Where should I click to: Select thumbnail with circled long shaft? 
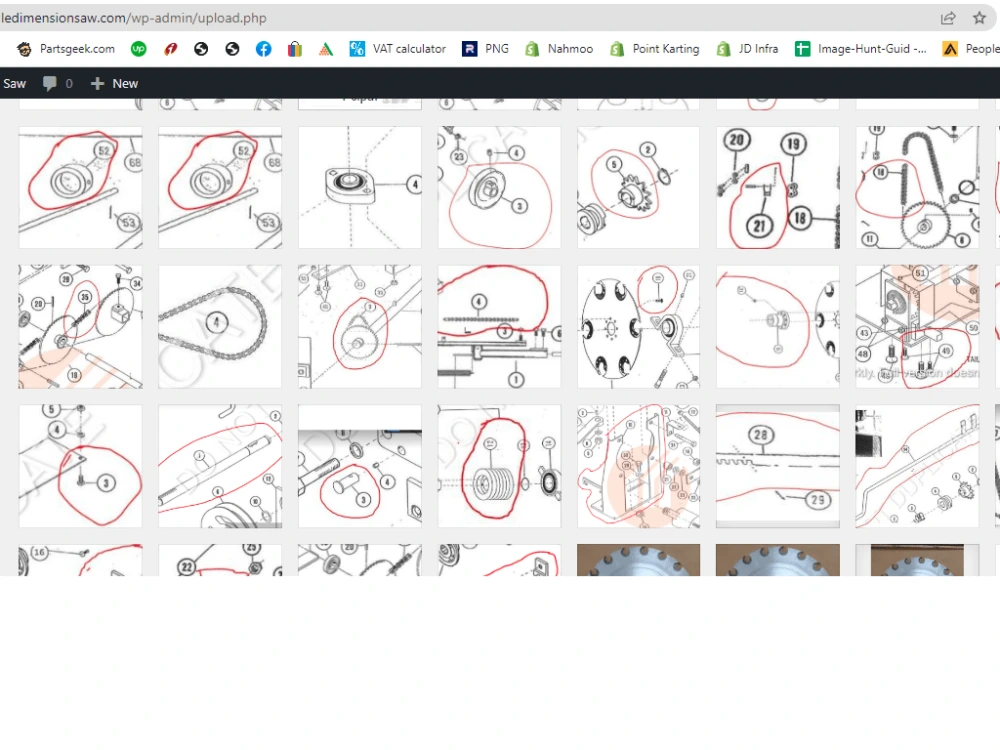click(x=220, y=466)
